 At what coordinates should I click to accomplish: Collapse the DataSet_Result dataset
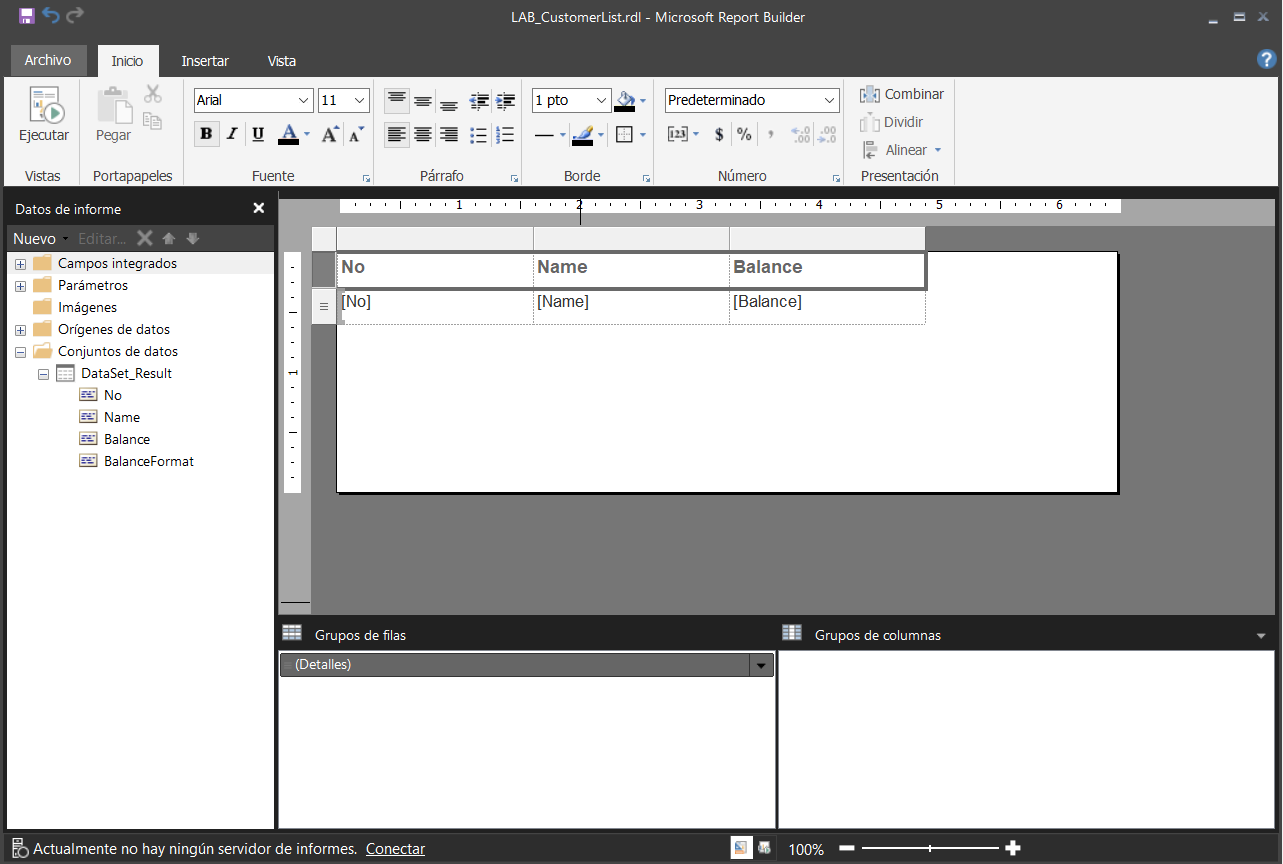[x=43, y=374]
